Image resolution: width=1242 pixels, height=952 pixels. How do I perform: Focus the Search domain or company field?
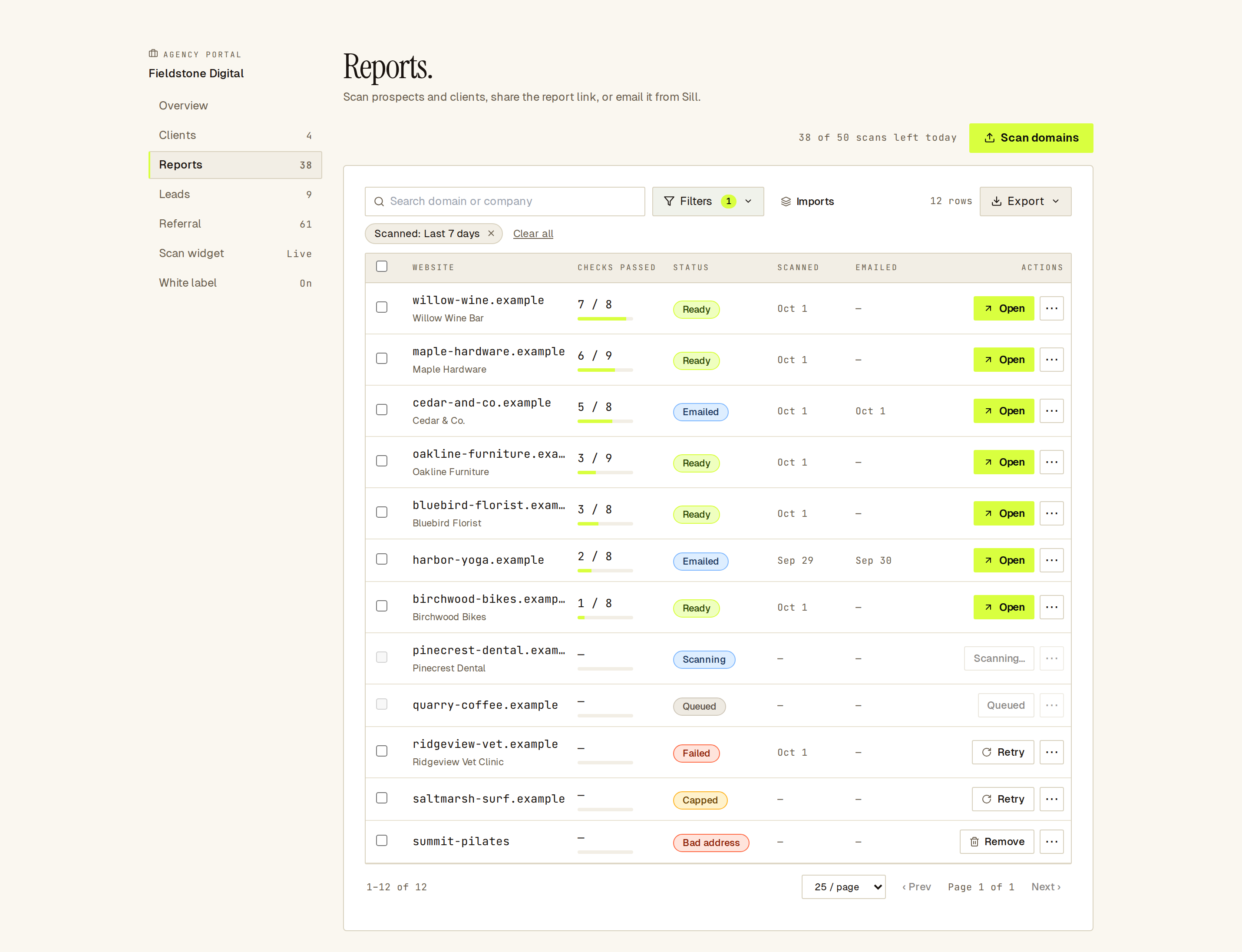click(505, 201)
